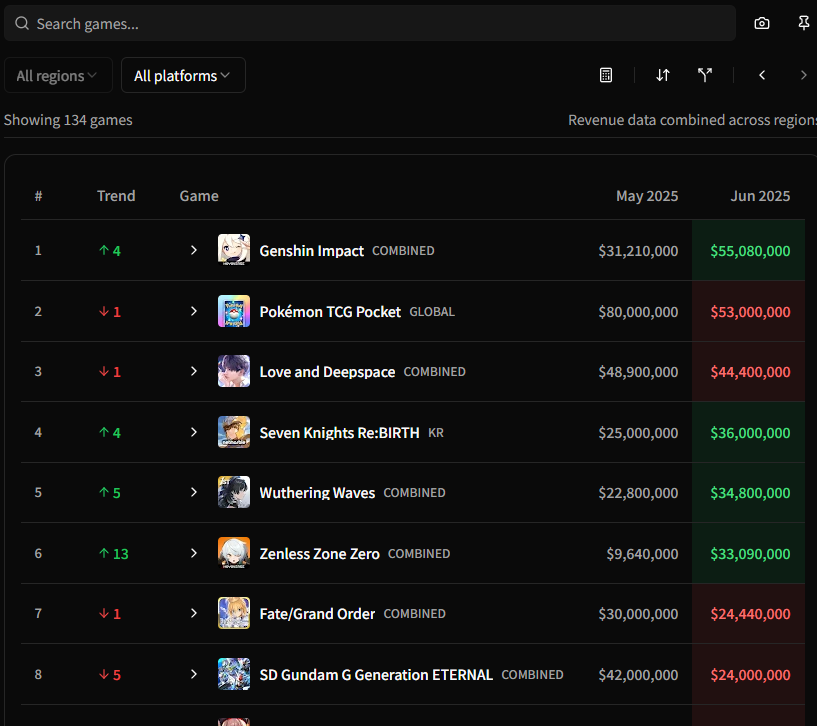Click the $36,000,000 June revenue cell
The height and width of the screenshot is (726, 817).
(750, 433)
